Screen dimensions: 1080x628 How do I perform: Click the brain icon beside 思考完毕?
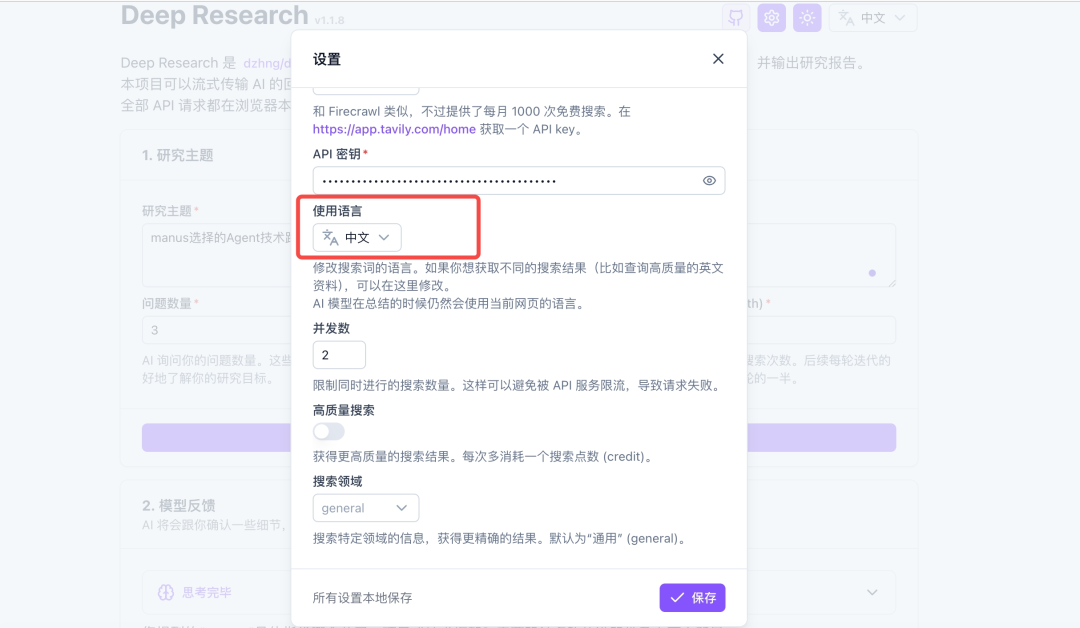[166, 592]
